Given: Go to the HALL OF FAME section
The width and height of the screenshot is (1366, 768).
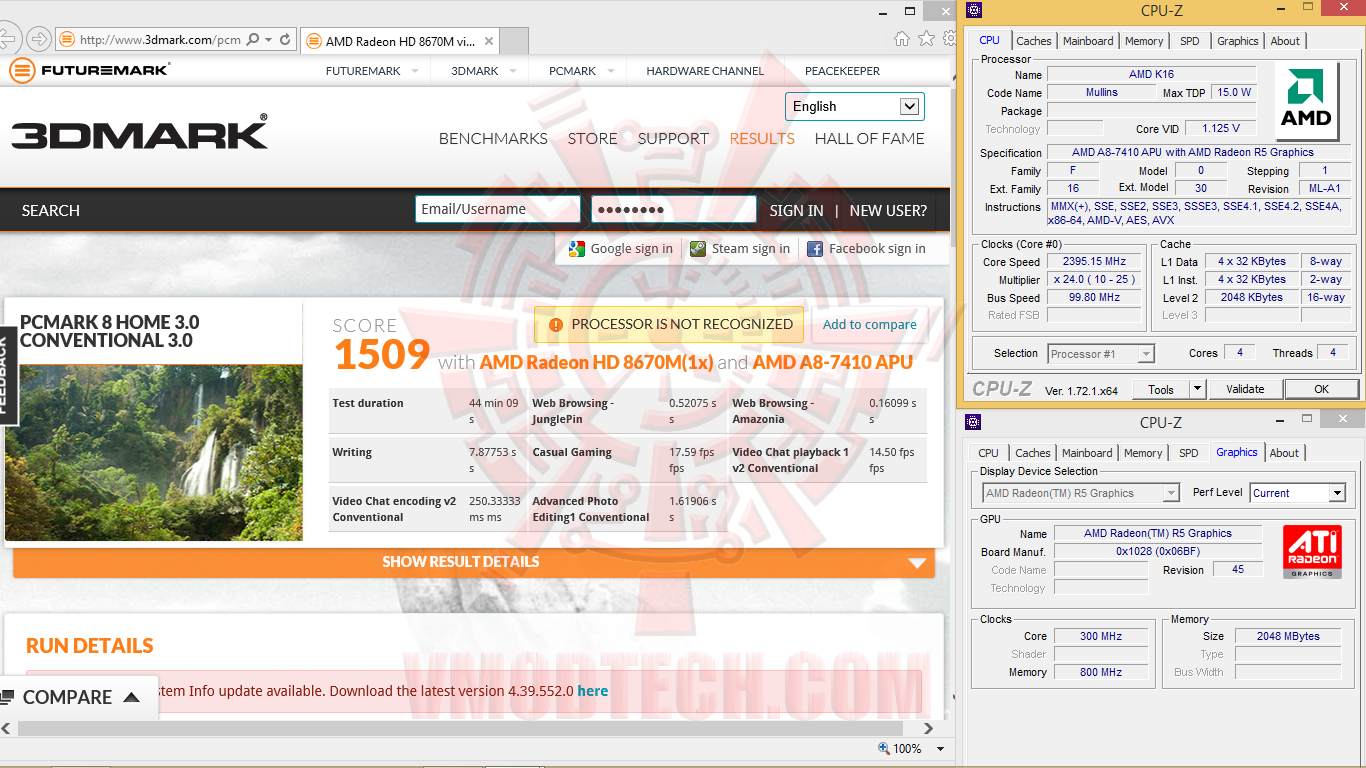Looking at the screenshot, I should pos(870,139).
